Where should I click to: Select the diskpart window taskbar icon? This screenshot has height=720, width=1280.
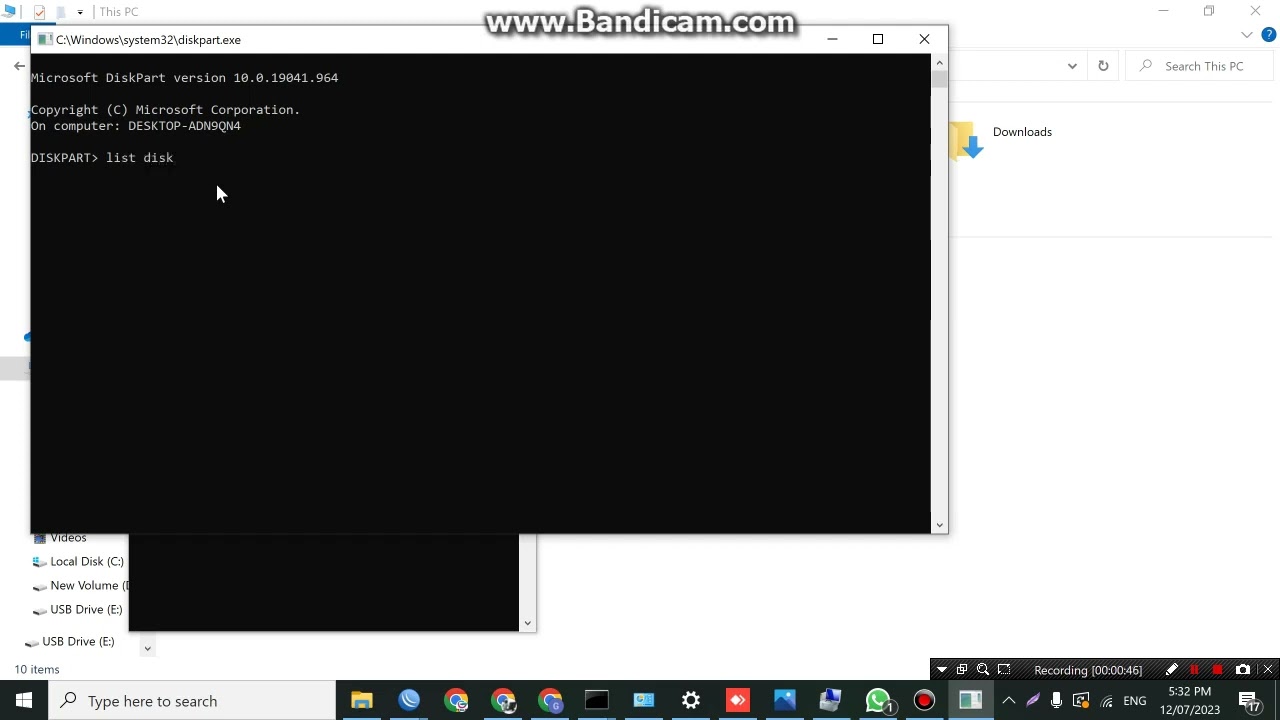[970, 700]
